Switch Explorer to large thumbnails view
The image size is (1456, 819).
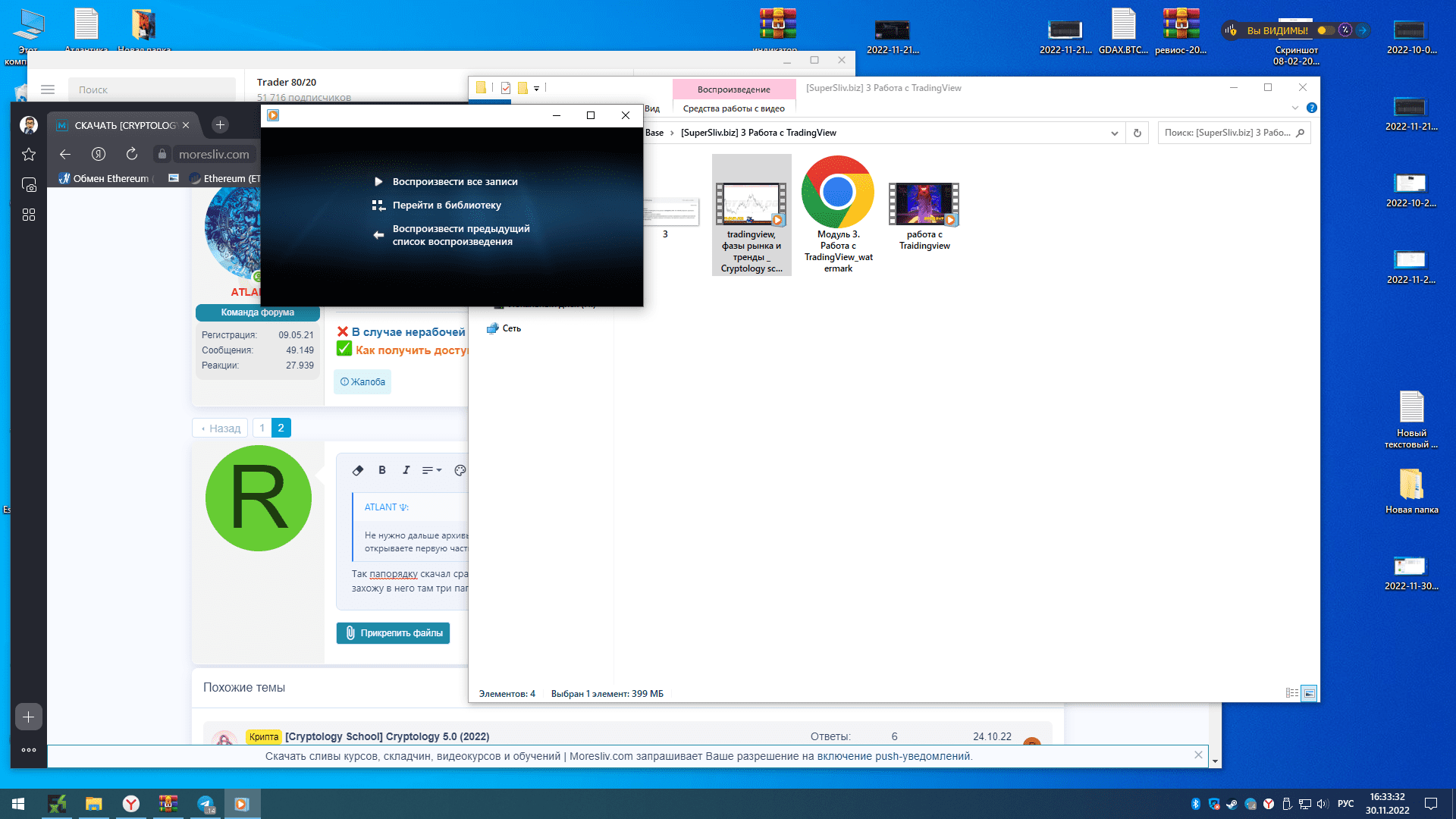pyautogui.click(x=1309, y=693)
